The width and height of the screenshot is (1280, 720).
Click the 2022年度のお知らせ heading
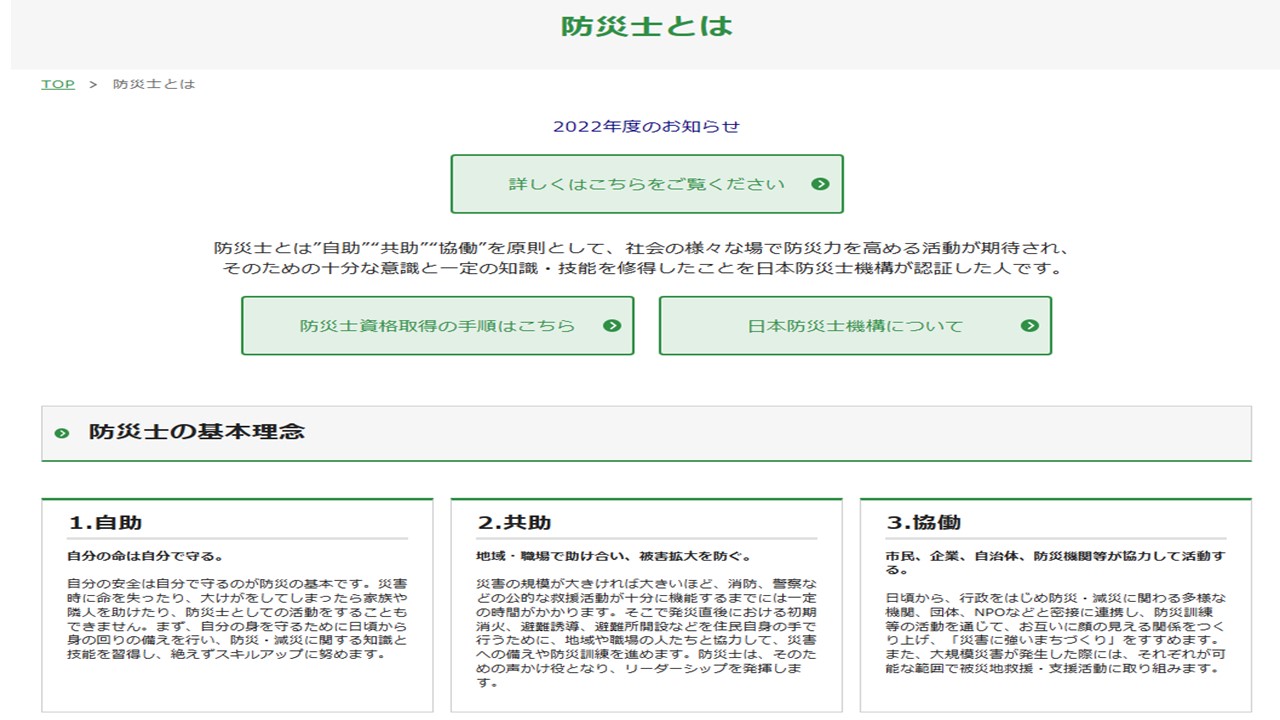(646, 127)
